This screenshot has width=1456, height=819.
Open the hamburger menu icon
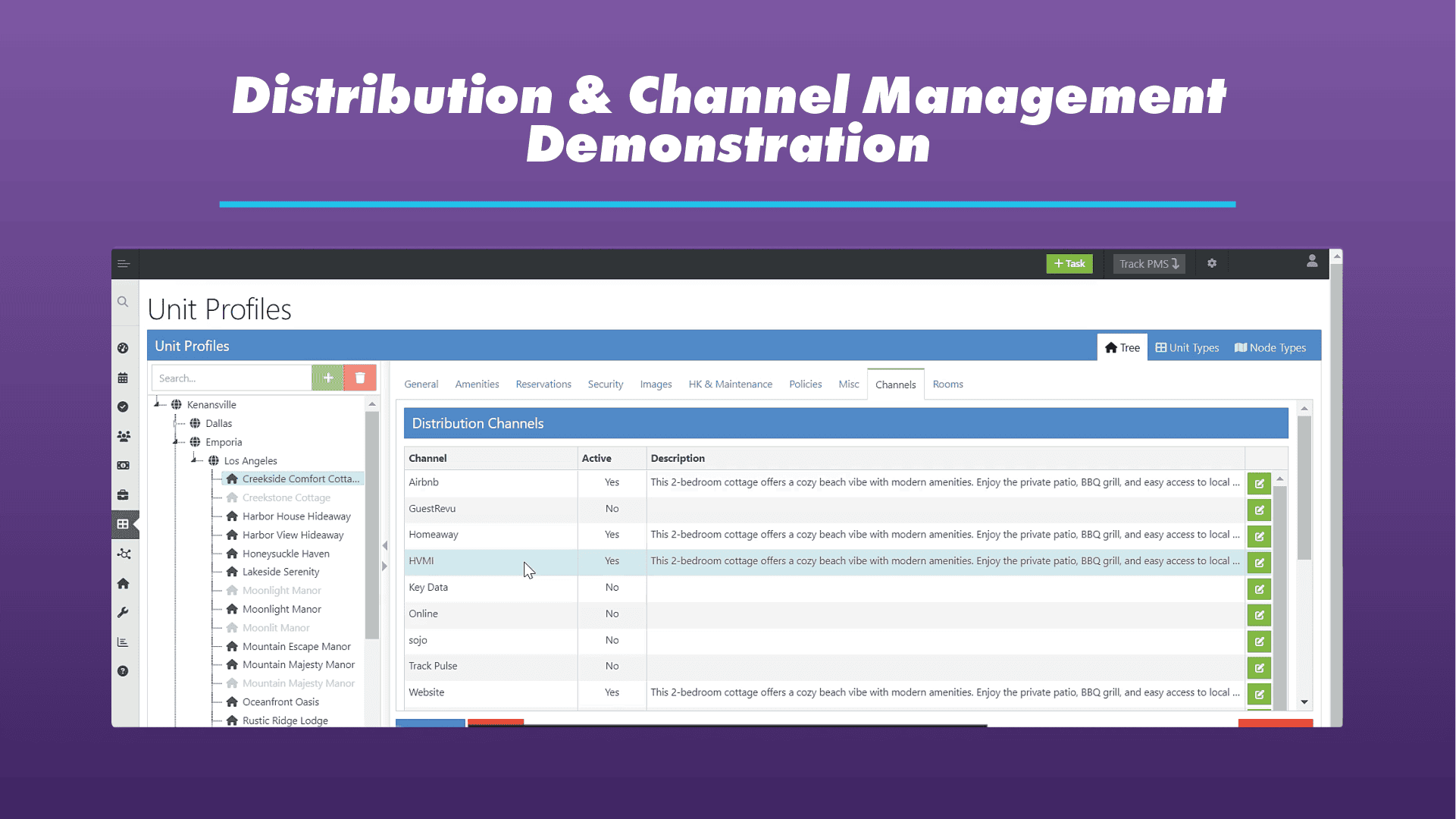(124, 264)
